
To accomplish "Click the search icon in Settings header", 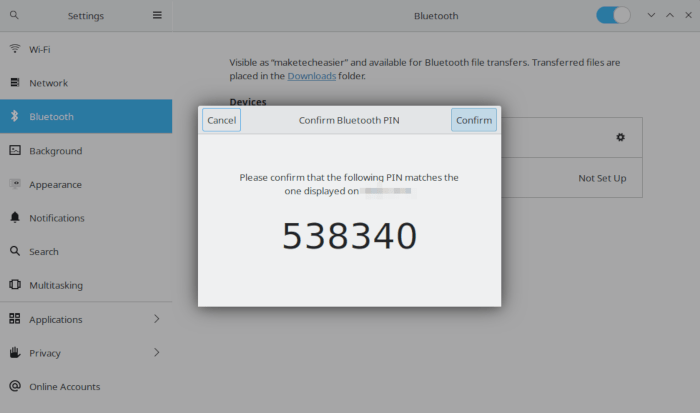I will [14, 15].
